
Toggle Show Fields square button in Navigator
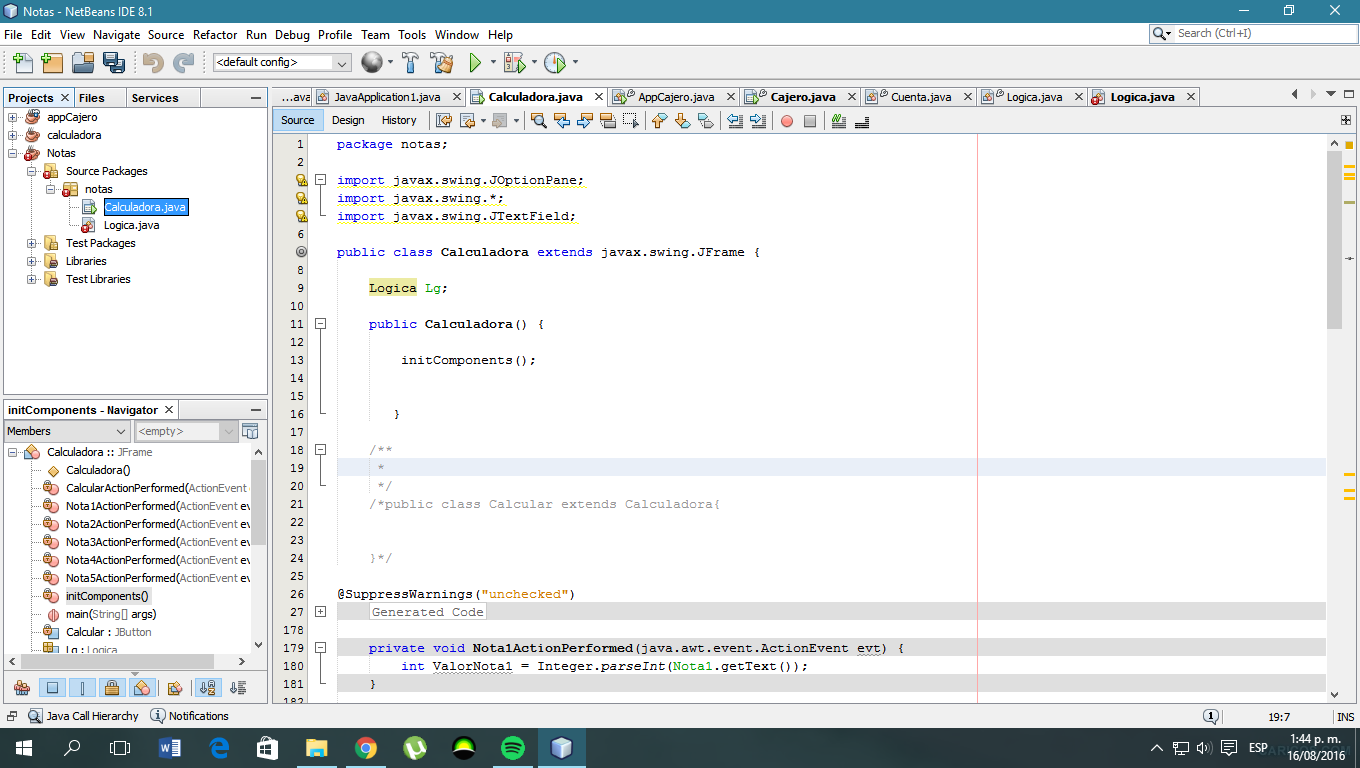click(x=53, y=687)
